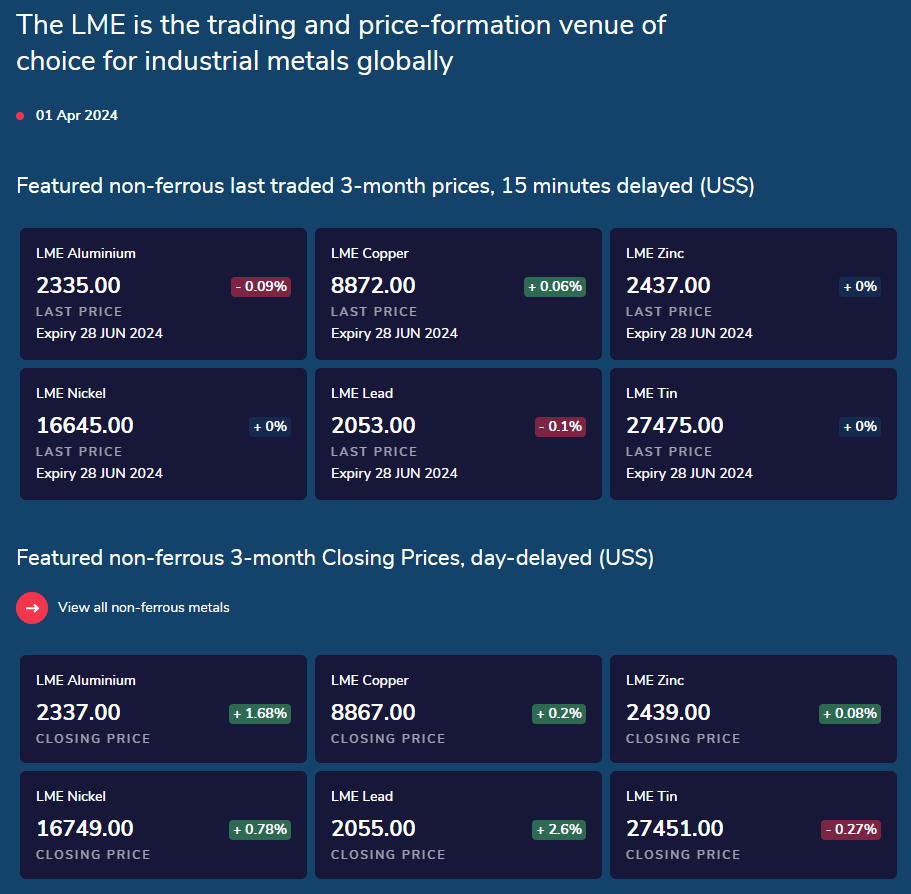Click Expiry 28 JUN 2024 under Aluminium

pos(99,333)
